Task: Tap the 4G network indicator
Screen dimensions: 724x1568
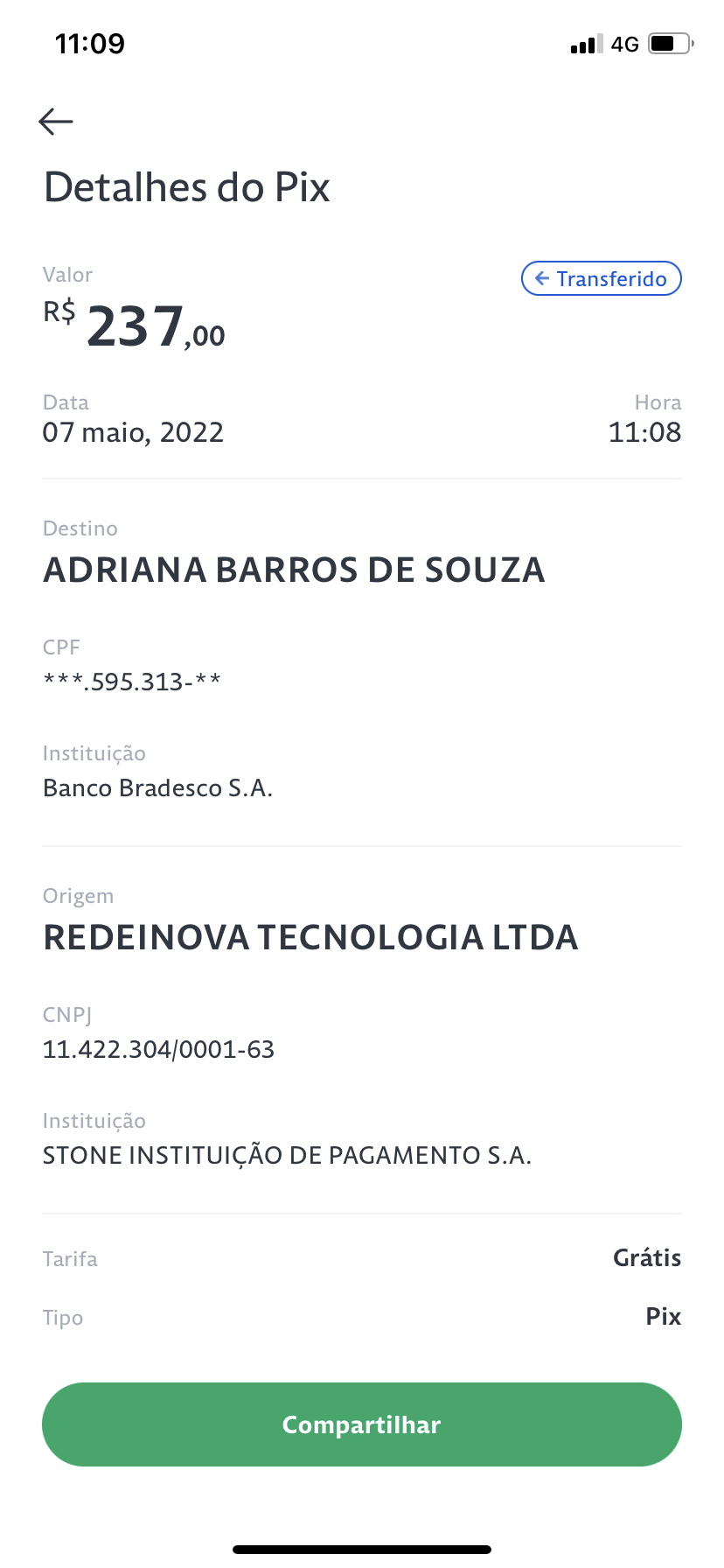Action: coord(625,44)
